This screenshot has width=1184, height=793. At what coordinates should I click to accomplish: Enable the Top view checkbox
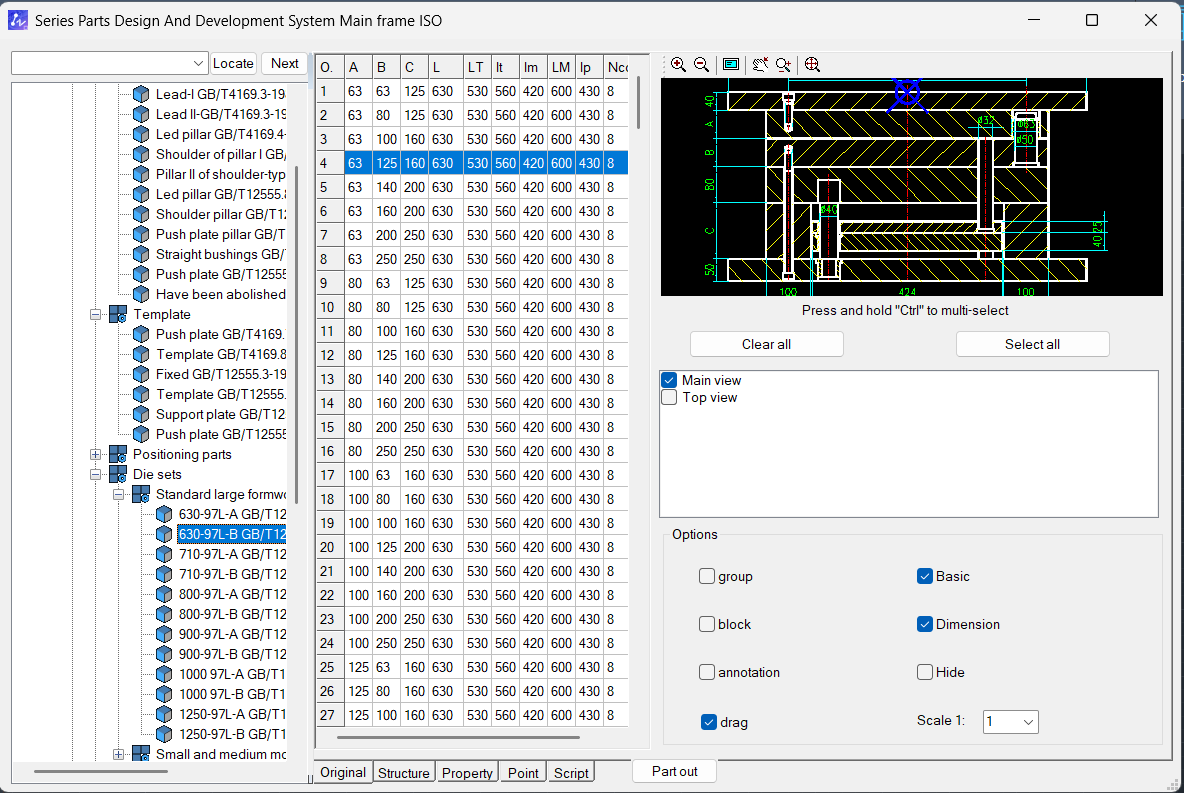670,397
